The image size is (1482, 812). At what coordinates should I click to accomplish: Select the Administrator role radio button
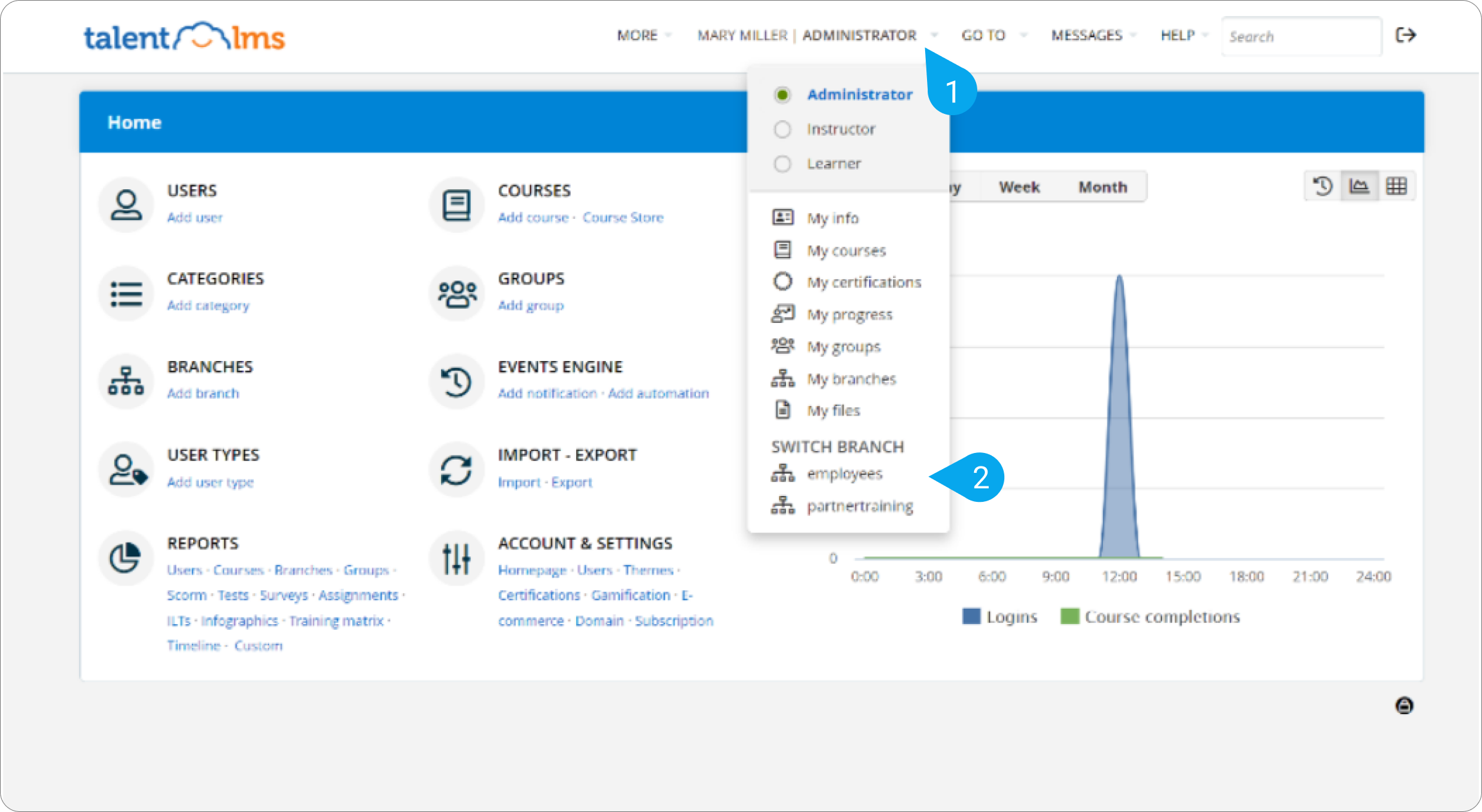(x=782, y=95)
